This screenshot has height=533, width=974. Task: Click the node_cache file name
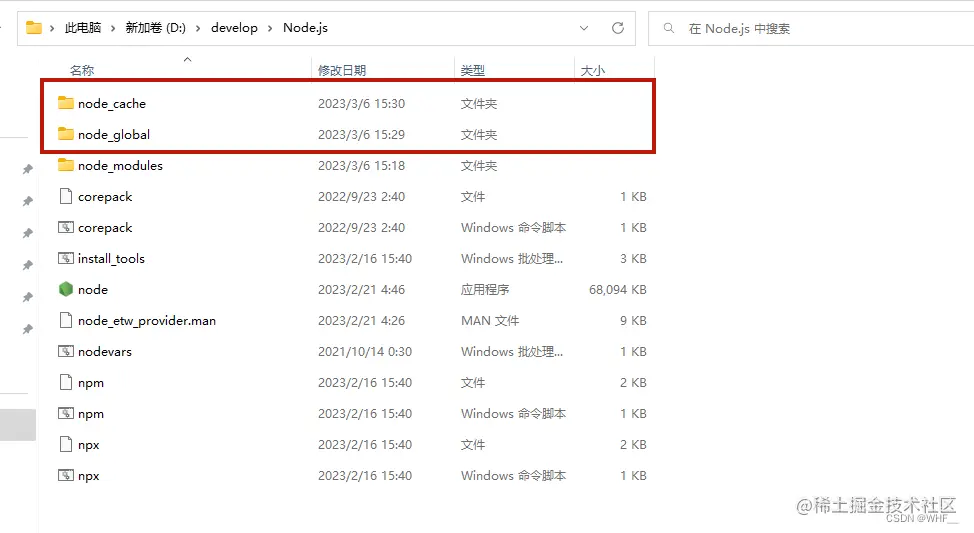[x=112, y=104]
